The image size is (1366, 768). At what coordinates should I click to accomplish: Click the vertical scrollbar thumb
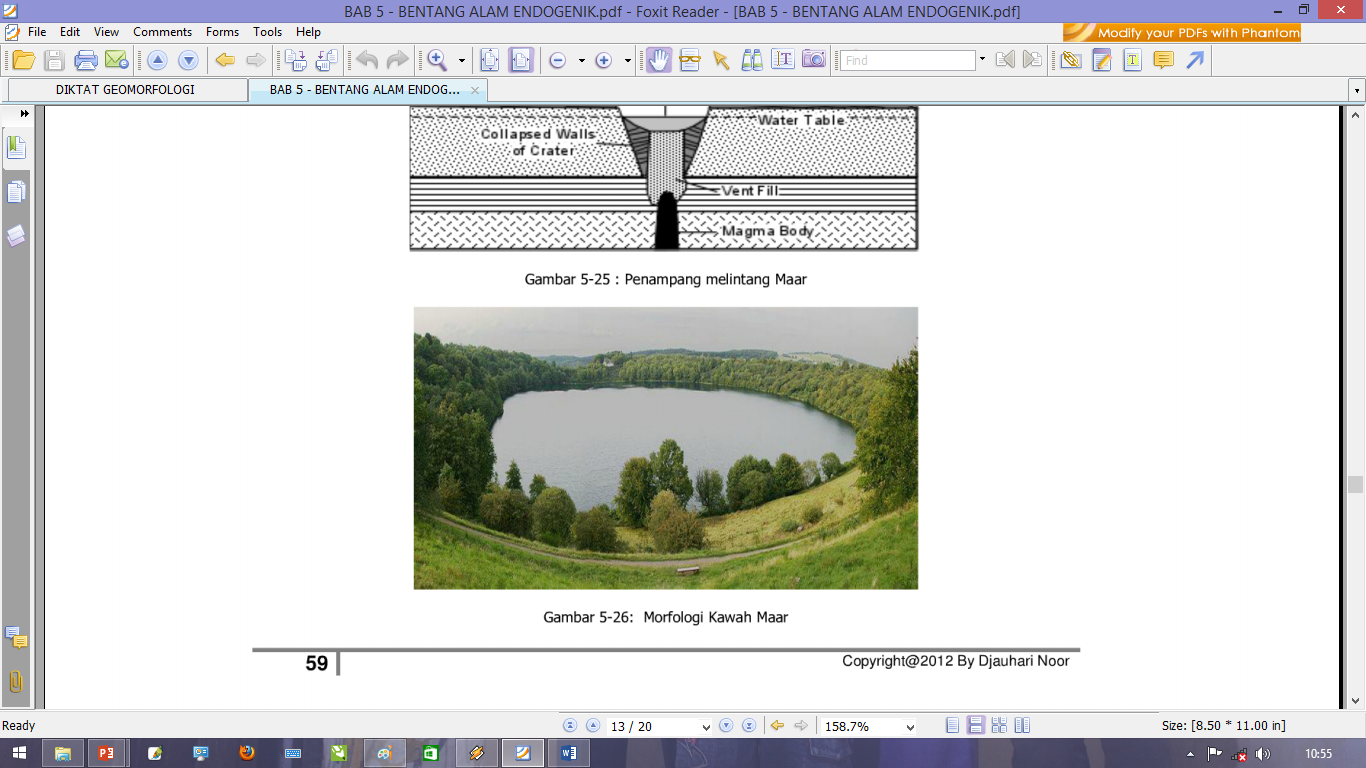pyautogui.click(x=1355, y=485)
